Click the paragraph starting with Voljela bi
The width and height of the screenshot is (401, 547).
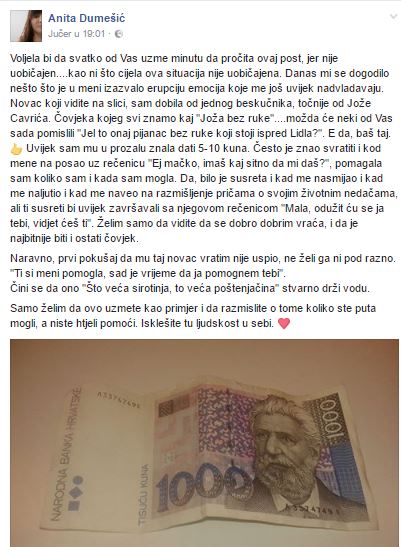204,149
